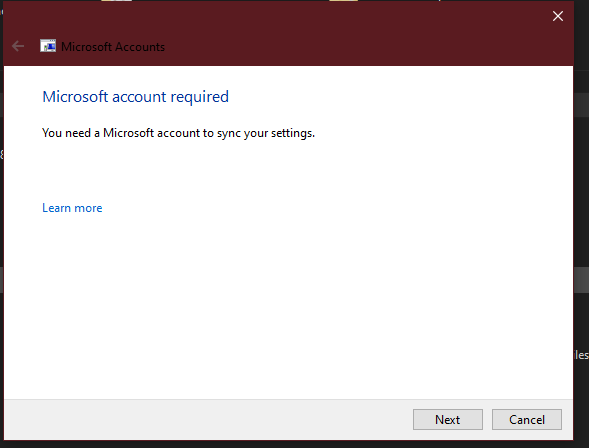The image size is (589, 448).
Task: Go back using the arrow icon
Action: coord(18,47)
